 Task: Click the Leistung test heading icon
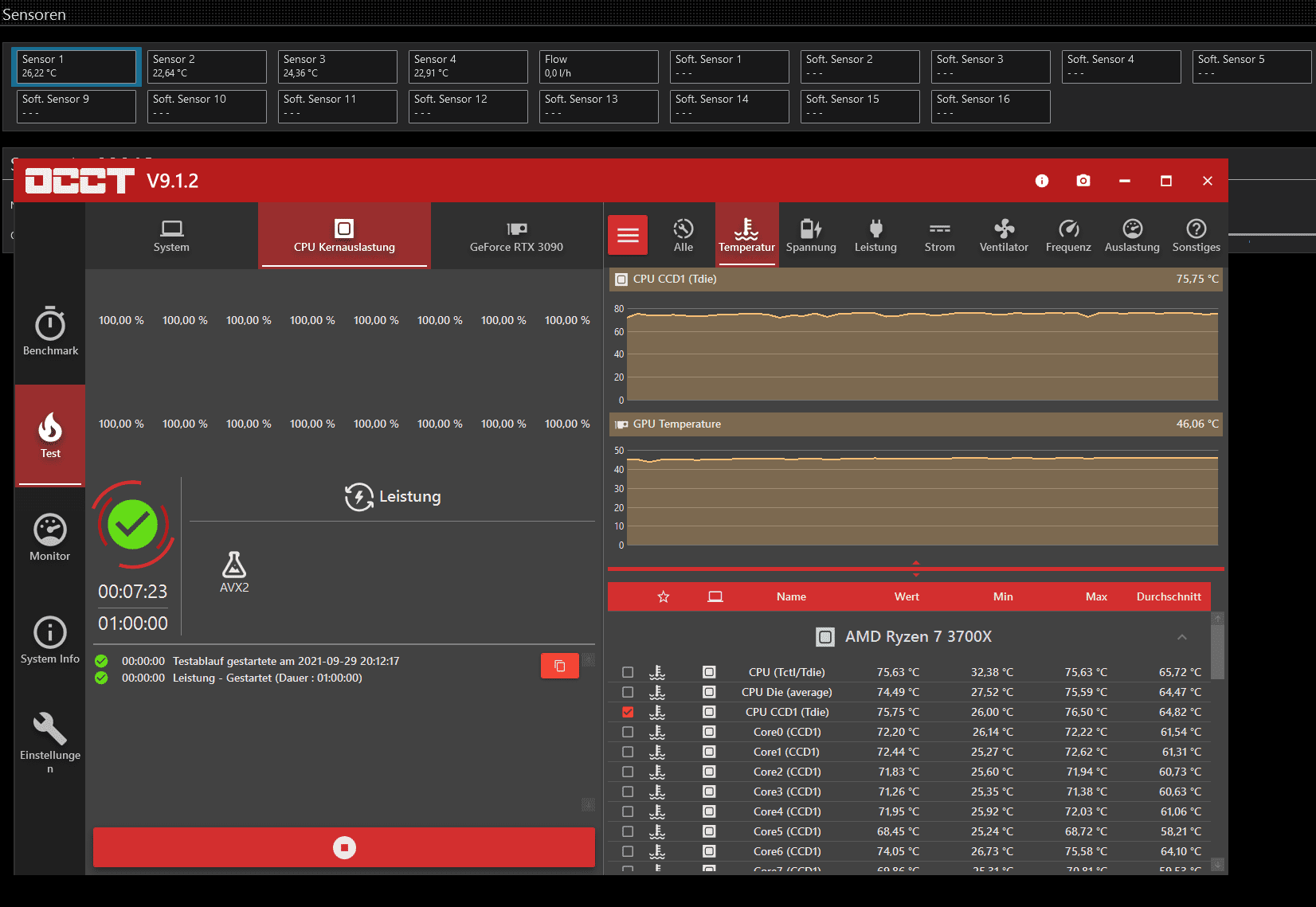click(358, 497)
